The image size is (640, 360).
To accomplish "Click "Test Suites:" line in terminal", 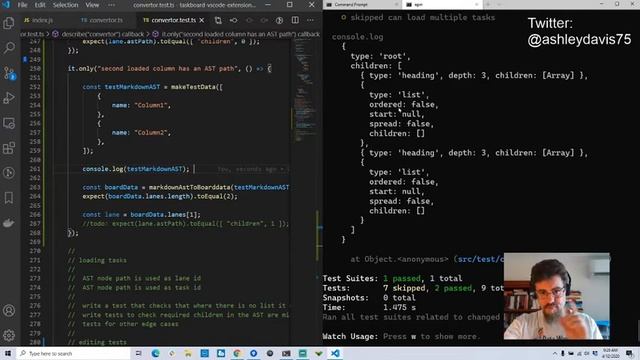I will click(x=392, y=278).
